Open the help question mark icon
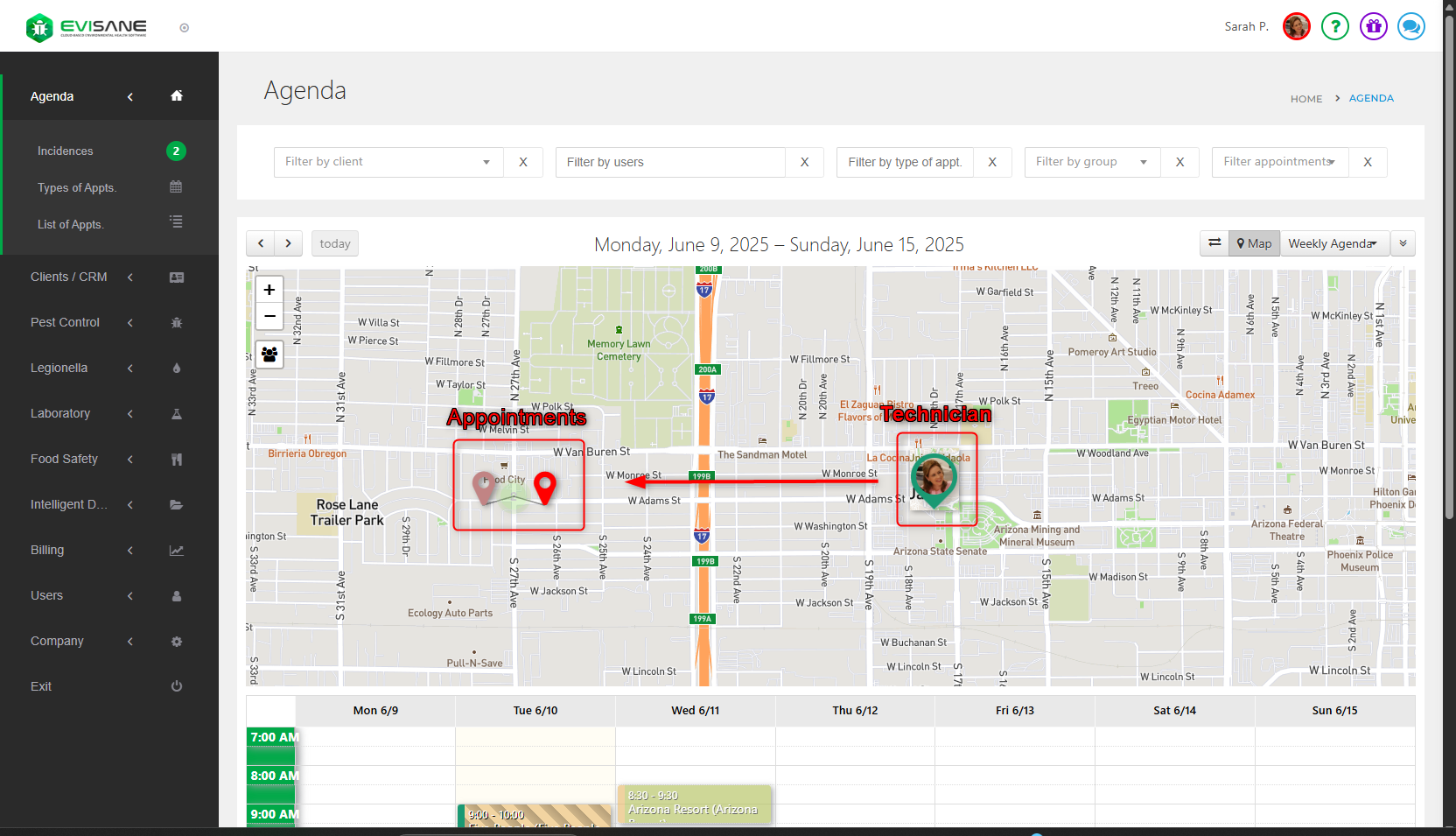The image size is (1456, 836). point(1335,26)
